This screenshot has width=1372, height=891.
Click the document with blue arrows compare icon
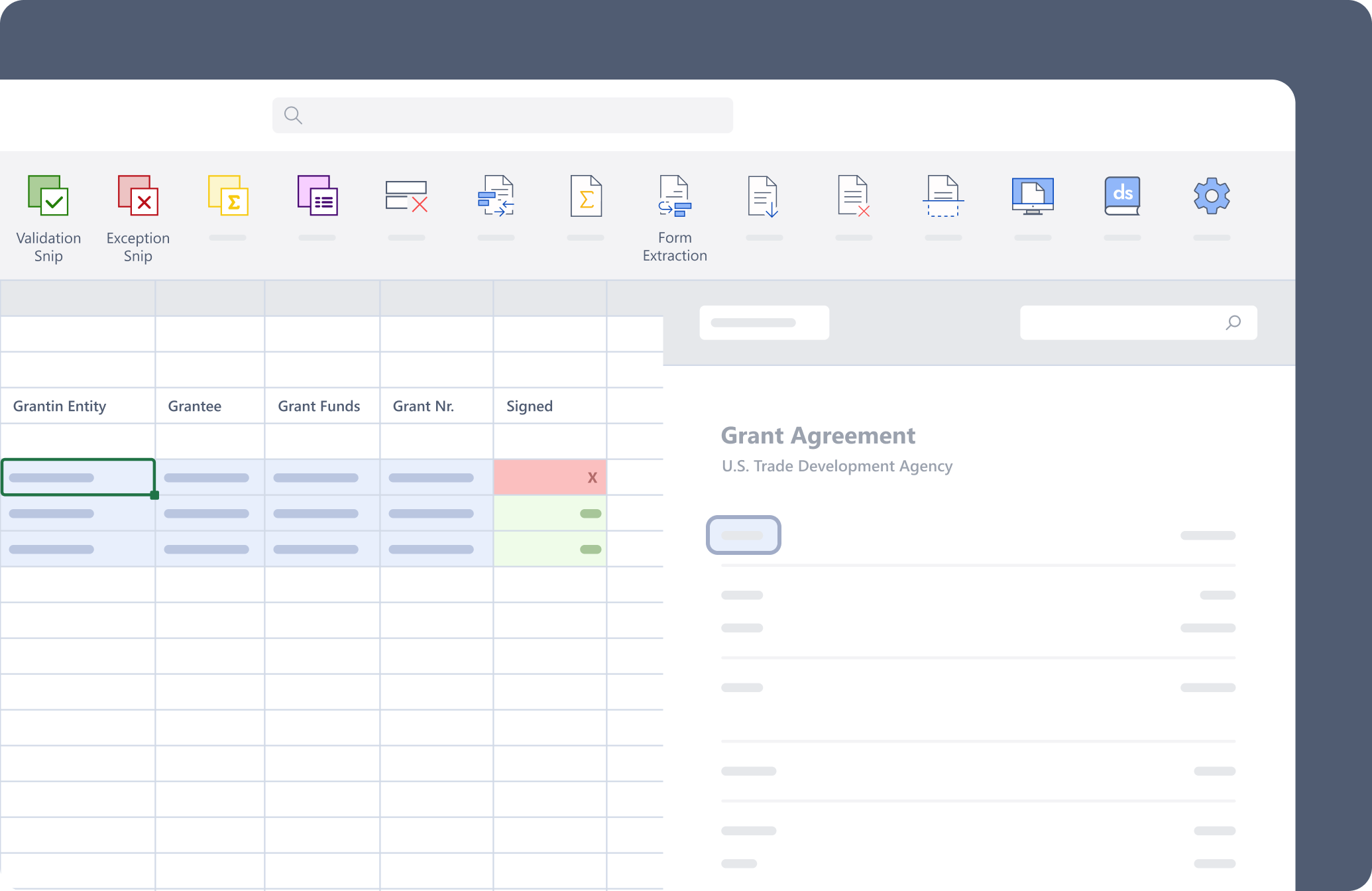pyautogui.click(x=496, y=196)
